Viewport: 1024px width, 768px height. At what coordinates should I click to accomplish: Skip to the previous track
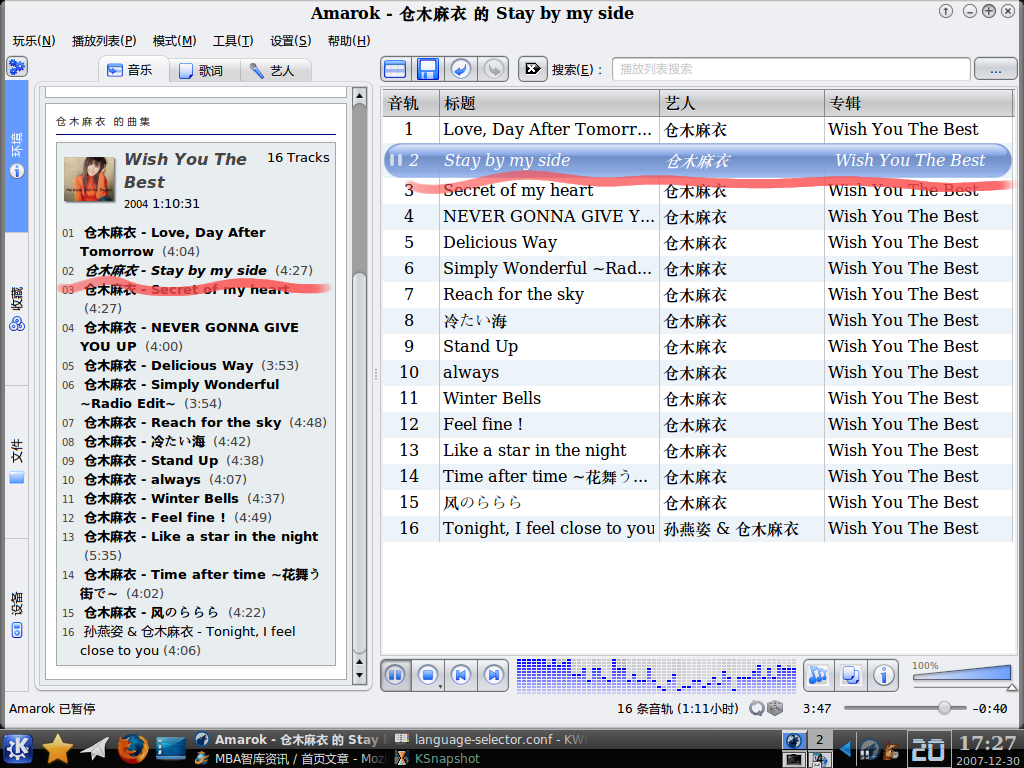coord(461,675)
